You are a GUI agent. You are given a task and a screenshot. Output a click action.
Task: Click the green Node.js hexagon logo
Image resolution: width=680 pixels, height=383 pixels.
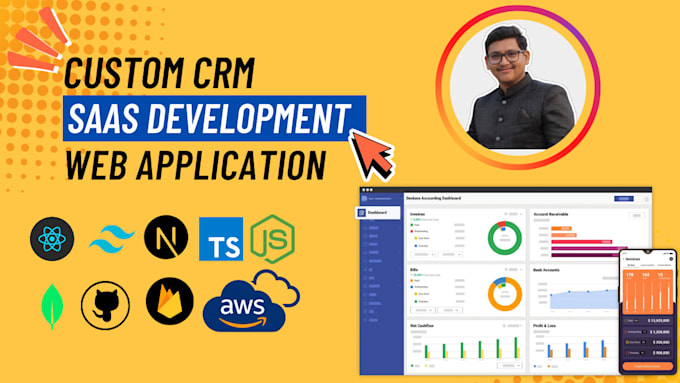[x=273, y=239]
